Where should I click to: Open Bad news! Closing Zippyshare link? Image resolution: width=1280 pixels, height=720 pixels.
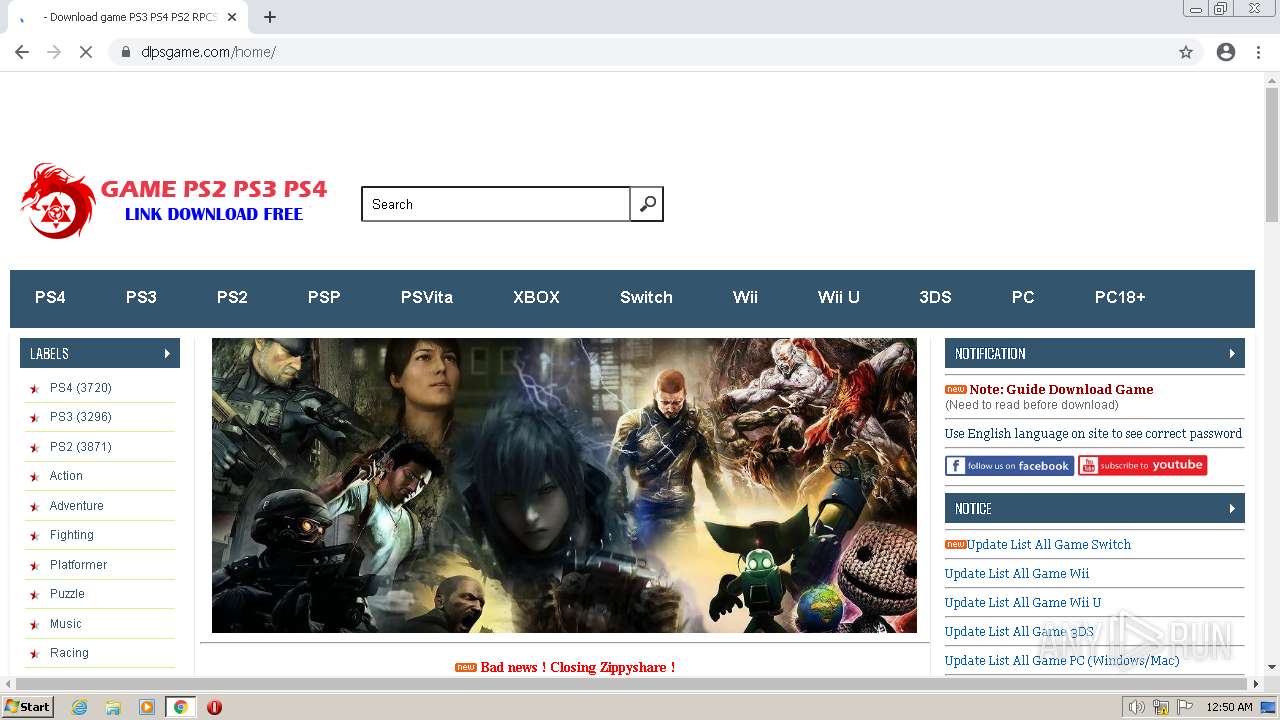(x=577, y=667)
